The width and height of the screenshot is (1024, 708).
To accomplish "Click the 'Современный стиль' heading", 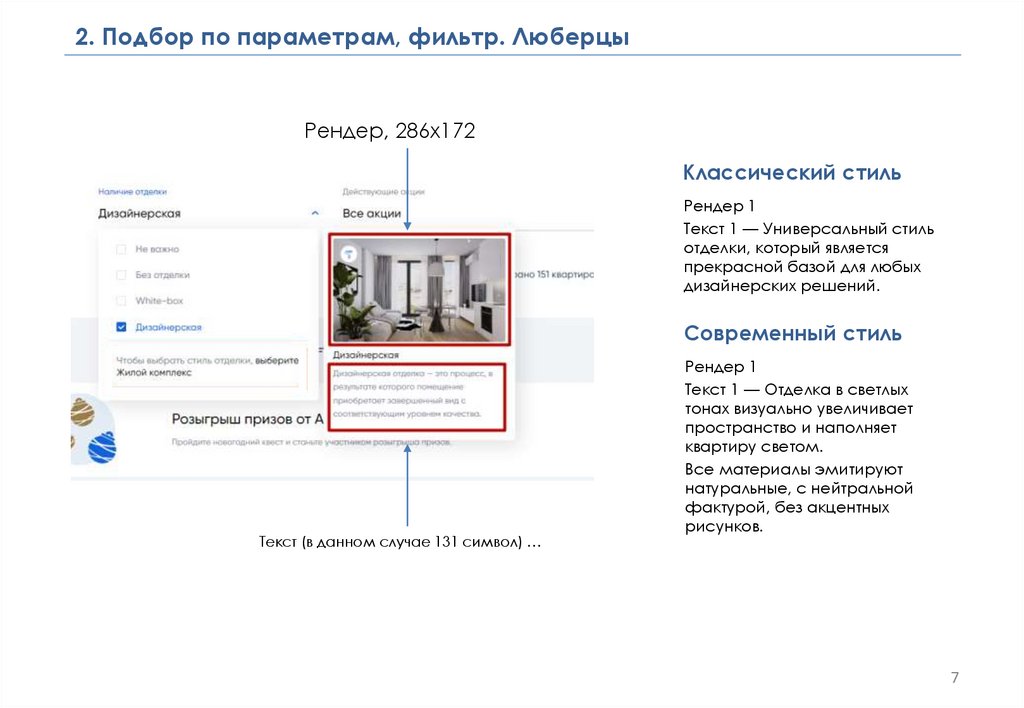I will click(792, 333).
